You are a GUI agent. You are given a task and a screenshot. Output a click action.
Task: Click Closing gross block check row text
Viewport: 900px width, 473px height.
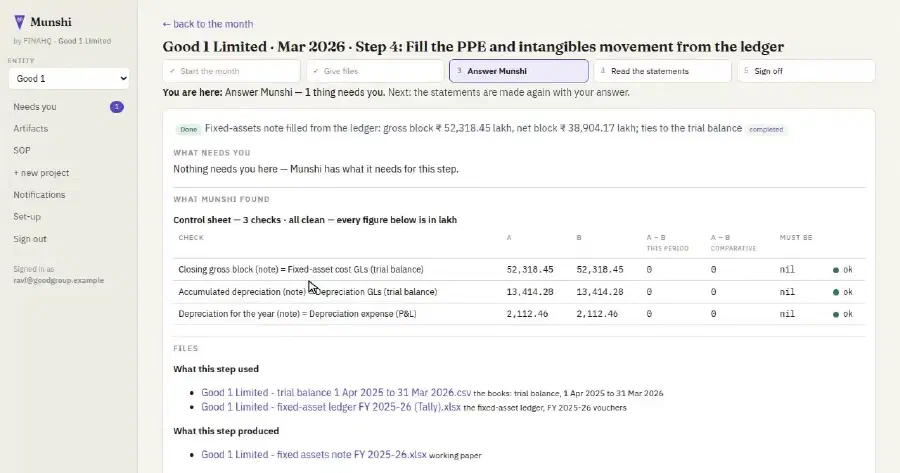click(x=301, y=269)
